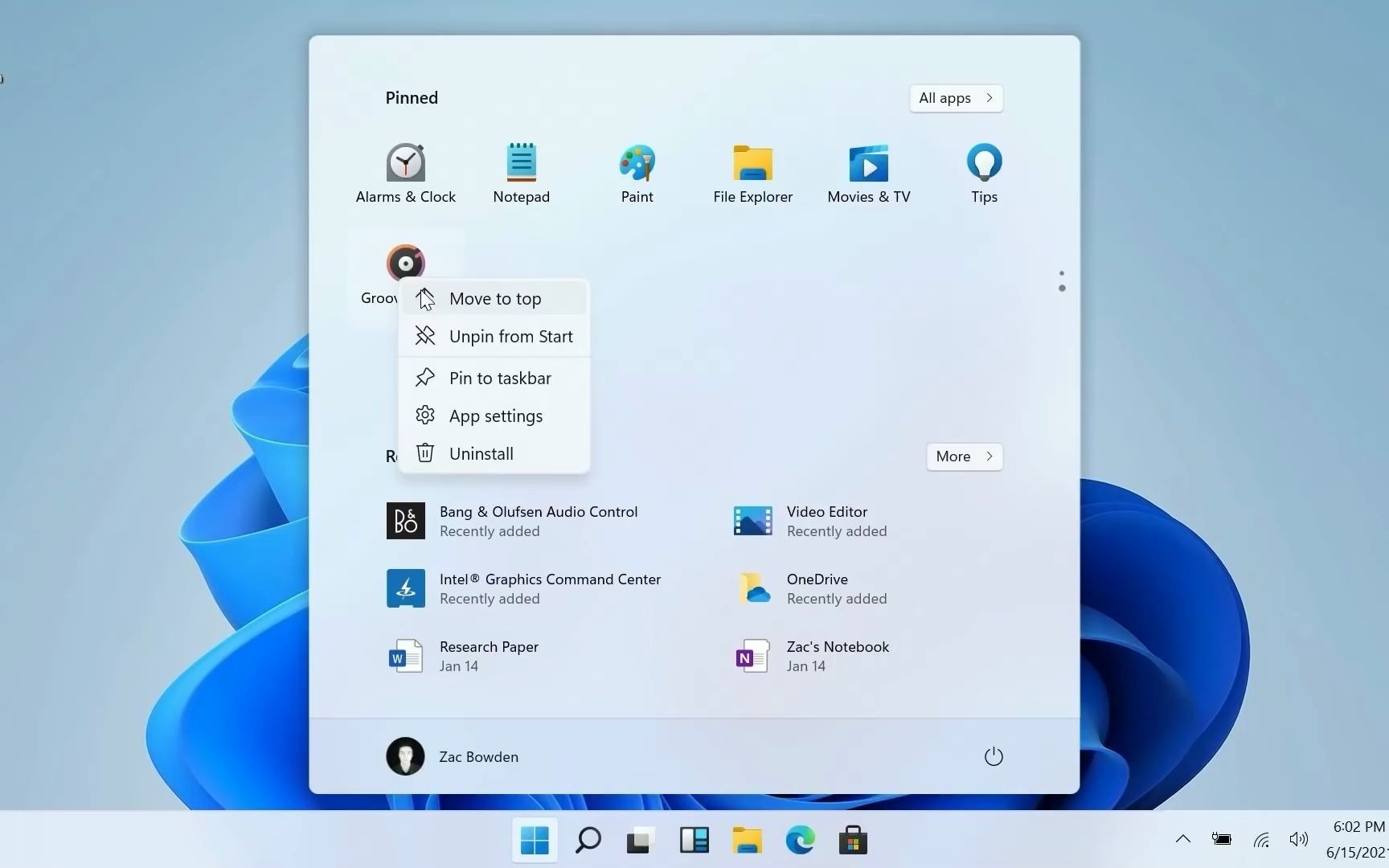The width and height of the screenshot is (1389, 868).
Task: Open Microsoft Store from the taskbar
Action: pos(853,841)
